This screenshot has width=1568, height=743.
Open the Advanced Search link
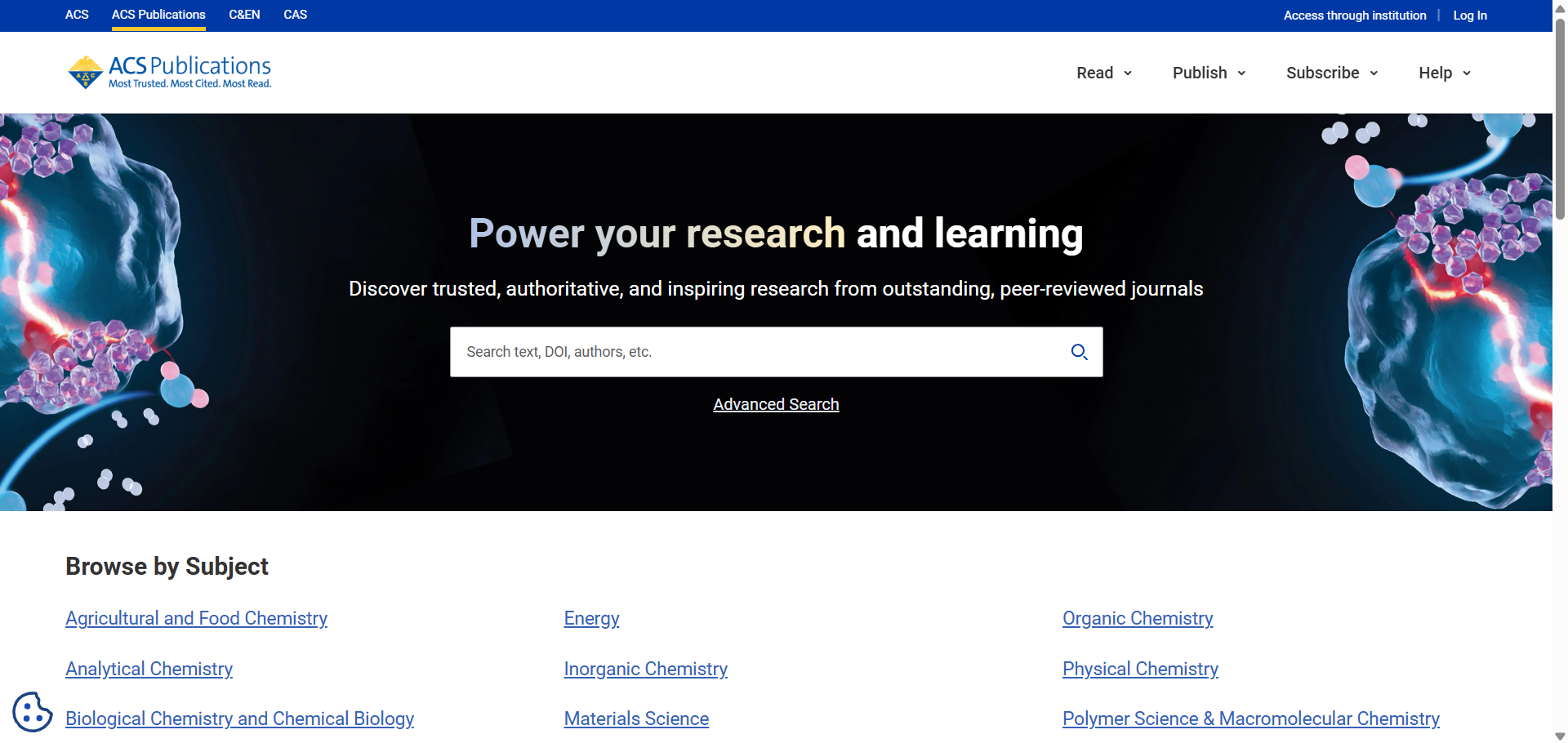pos(776,404)
